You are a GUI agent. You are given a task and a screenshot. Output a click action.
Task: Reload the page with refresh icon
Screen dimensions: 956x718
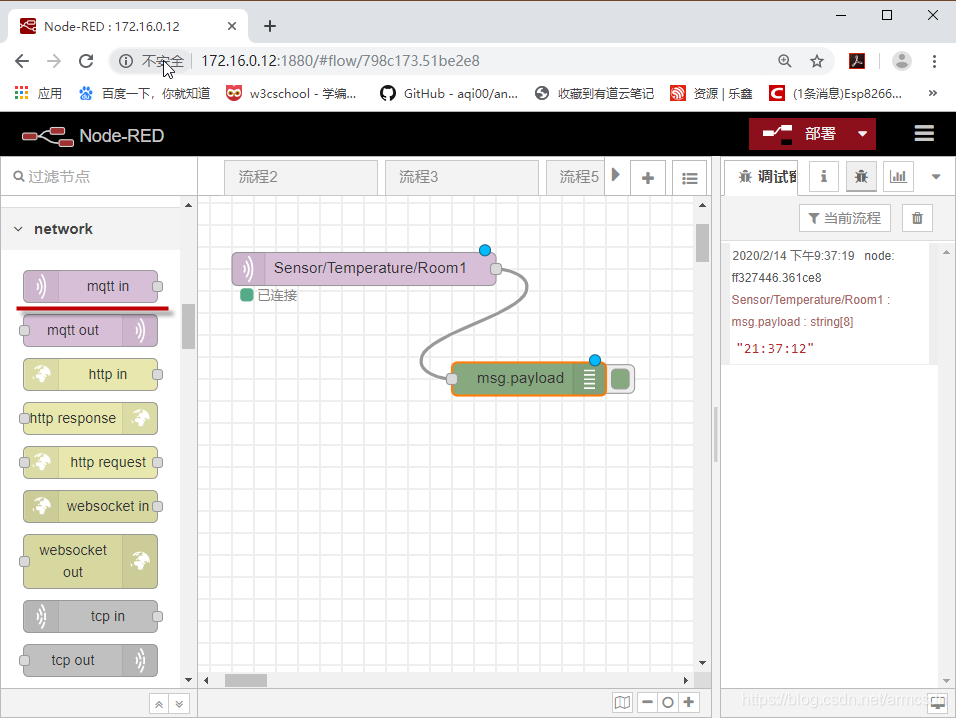click(x=86, y=61)
